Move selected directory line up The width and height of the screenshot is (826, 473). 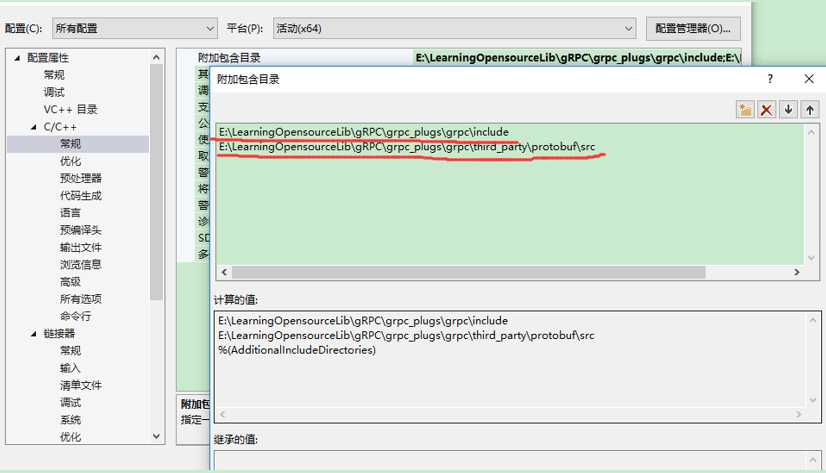[x=810, y=110]
